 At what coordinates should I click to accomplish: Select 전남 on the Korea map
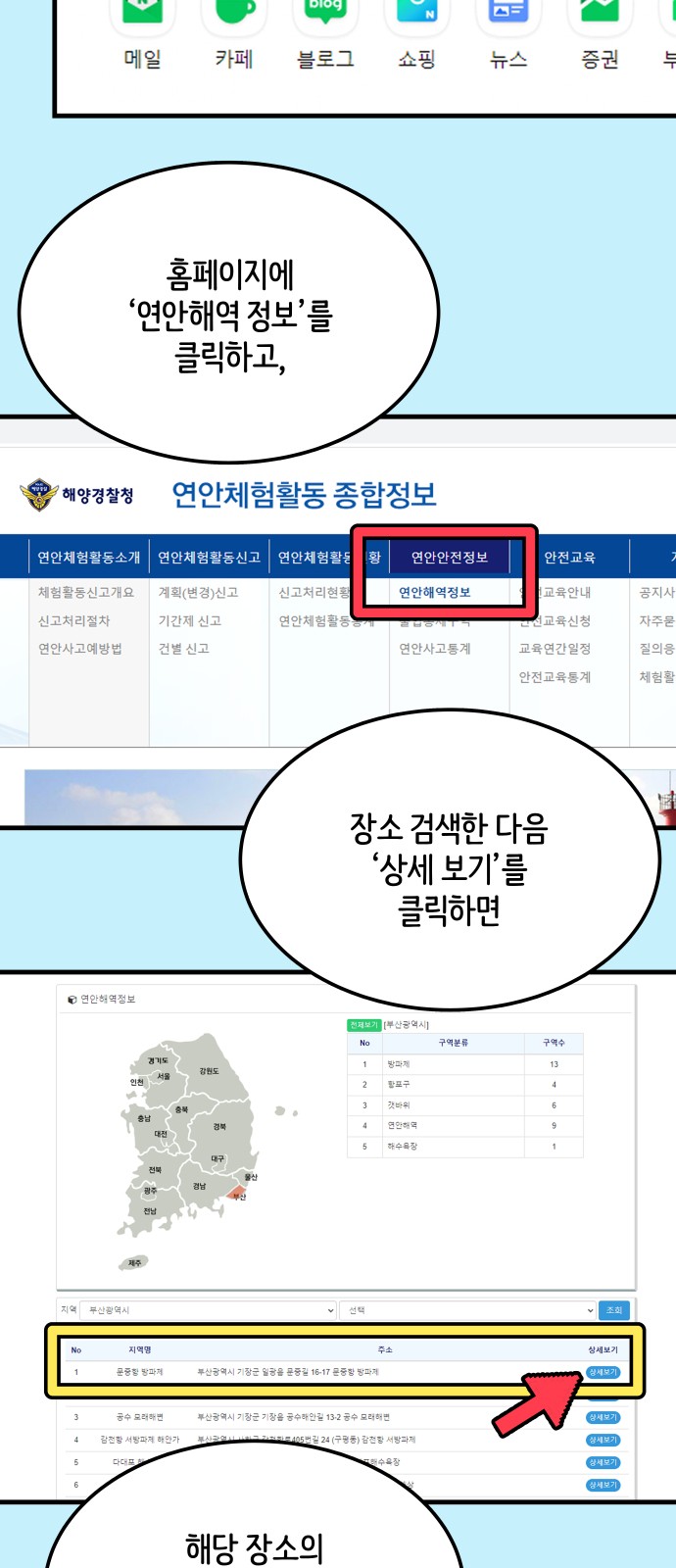click(x=150, y=1211)
